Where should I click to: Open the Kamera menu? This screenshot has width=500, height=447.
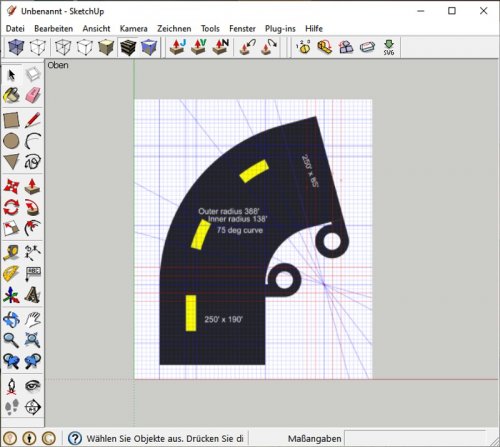[x=133, y=29]
